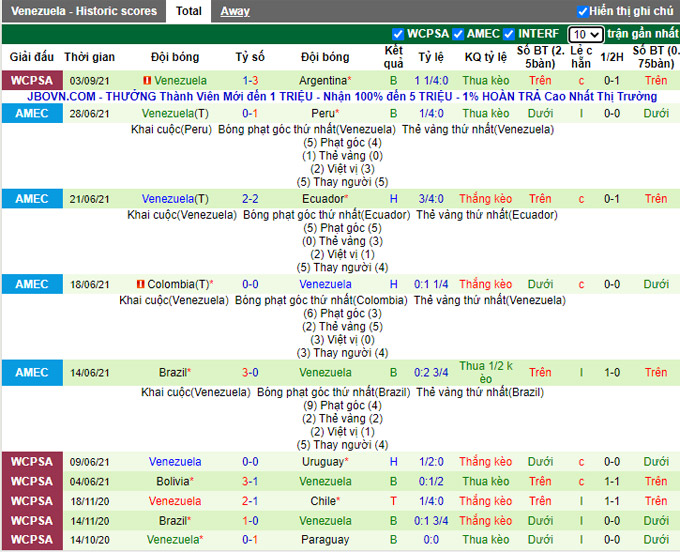Viewport: 680px width, 552px height.
Task: Click the Bolivia team name
Action: click(x=173, y=482)
